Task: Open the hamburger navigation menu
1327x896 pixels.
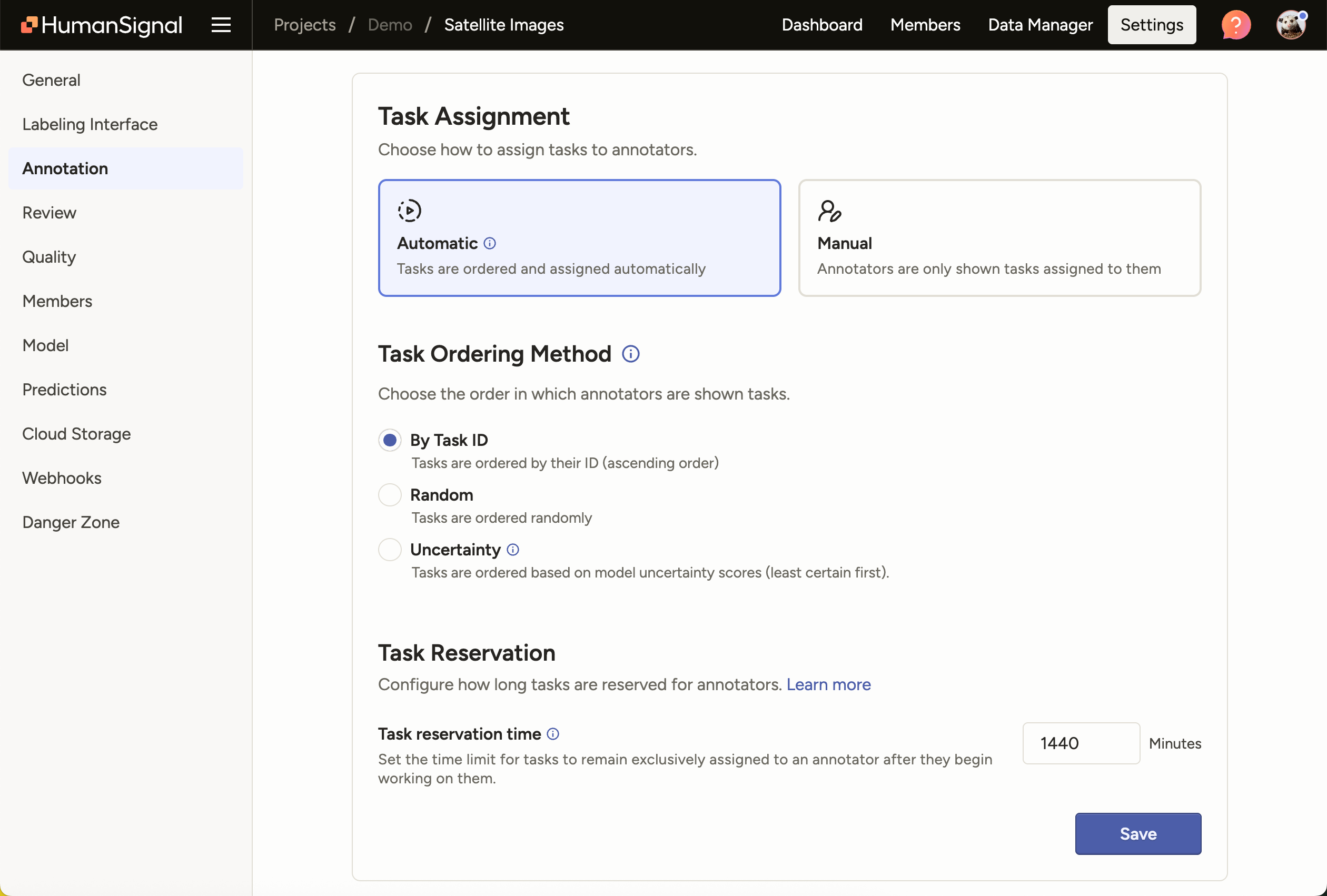Action: pos(221,25)
